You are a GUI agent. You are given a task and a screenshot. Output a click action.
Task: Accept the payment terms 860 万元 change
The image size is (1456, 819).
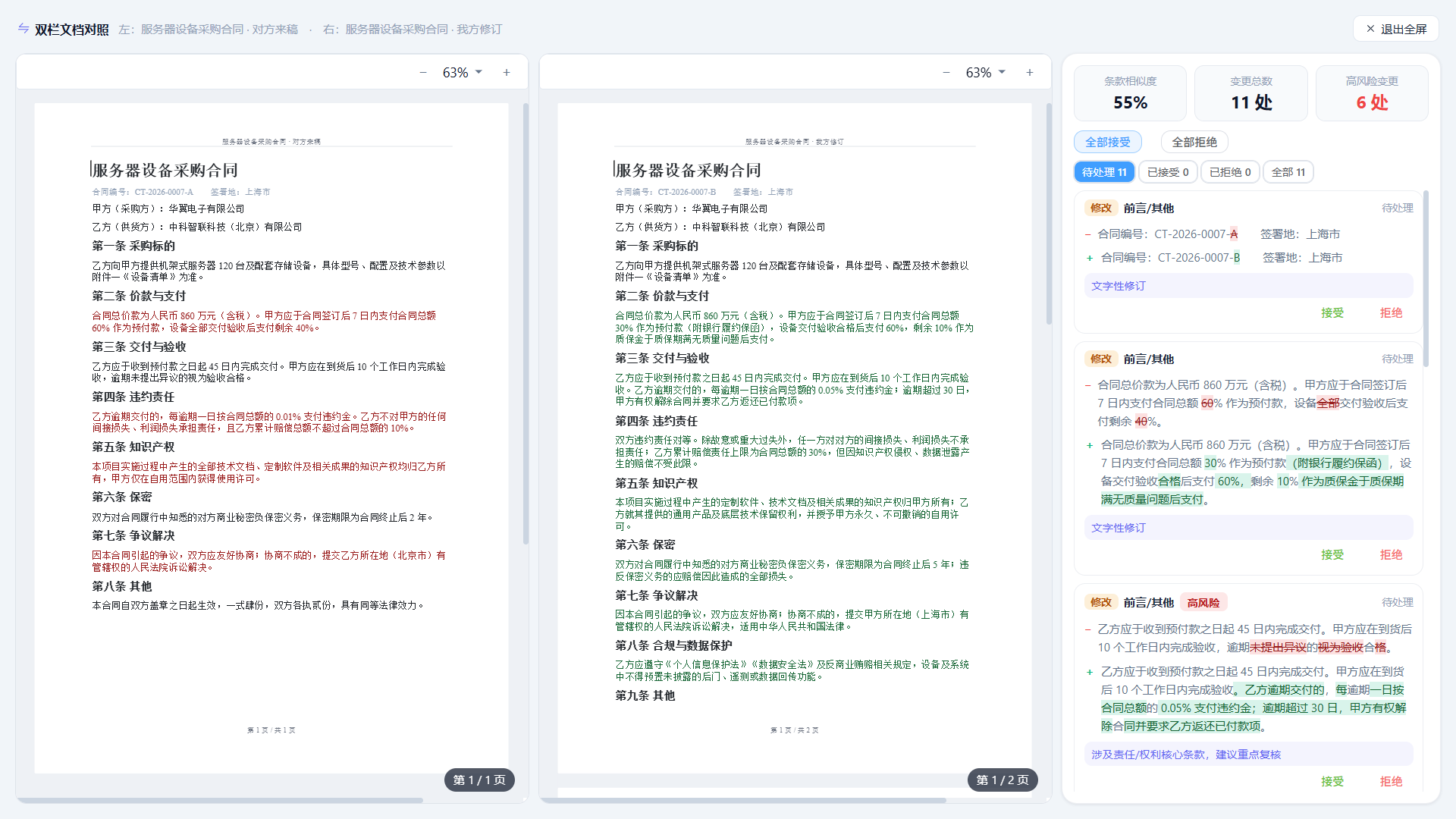(x=1332, y=554)
